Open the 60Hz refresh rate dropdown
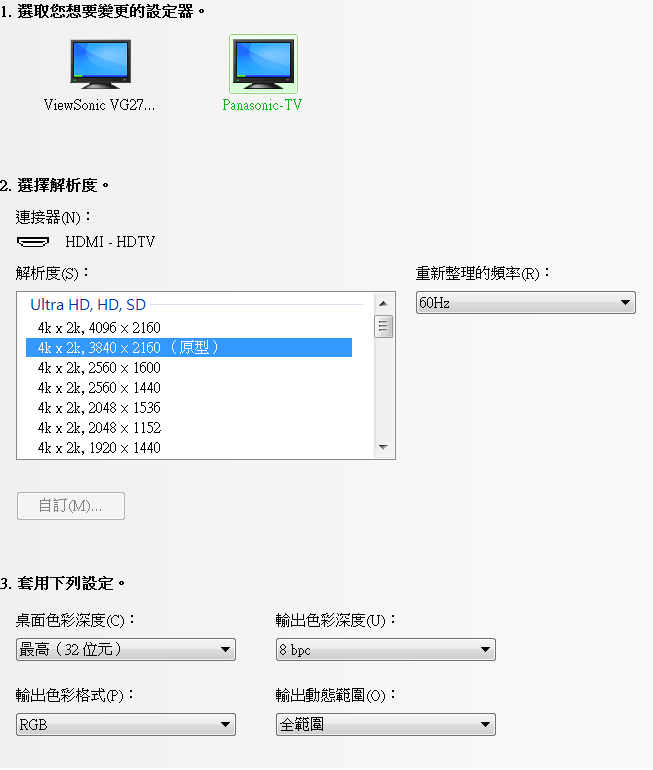Image resolution: width=653 pixels, height=770 pixels. coord(525,302)
